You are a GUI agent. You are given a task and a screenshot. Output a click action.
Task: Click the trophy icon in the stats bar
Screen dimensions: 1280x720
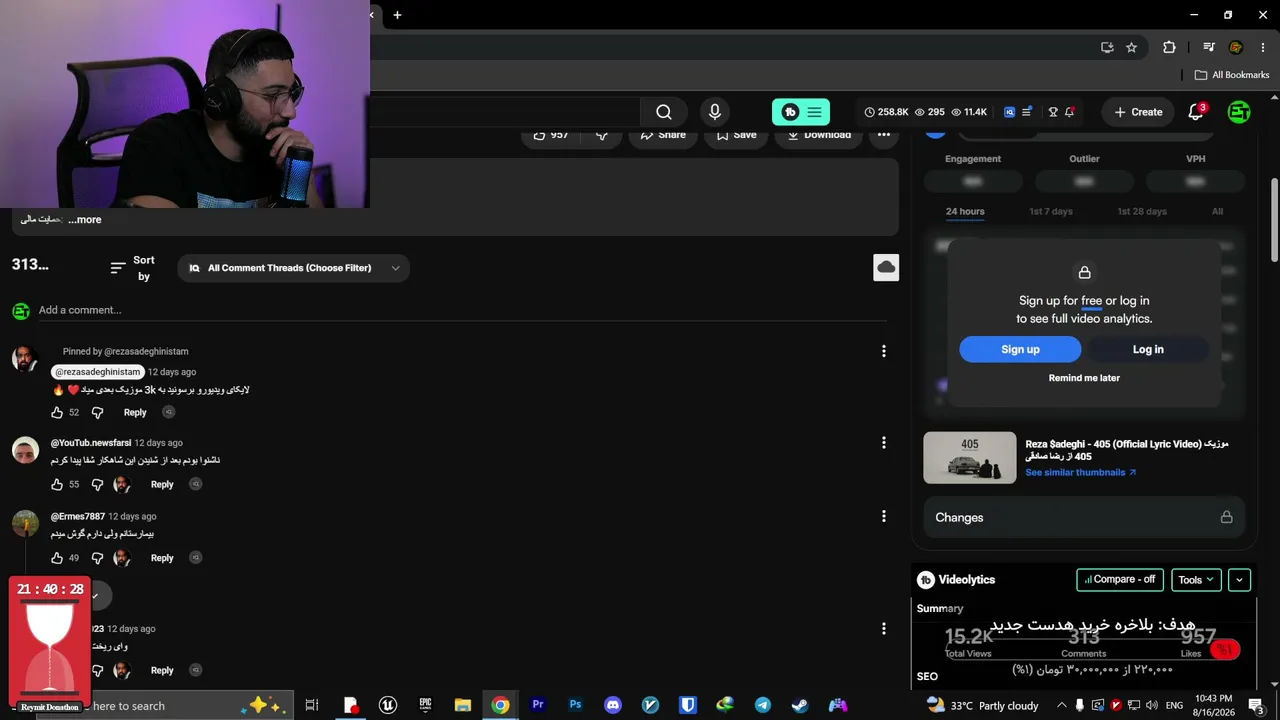click(x=1052, y=112)
